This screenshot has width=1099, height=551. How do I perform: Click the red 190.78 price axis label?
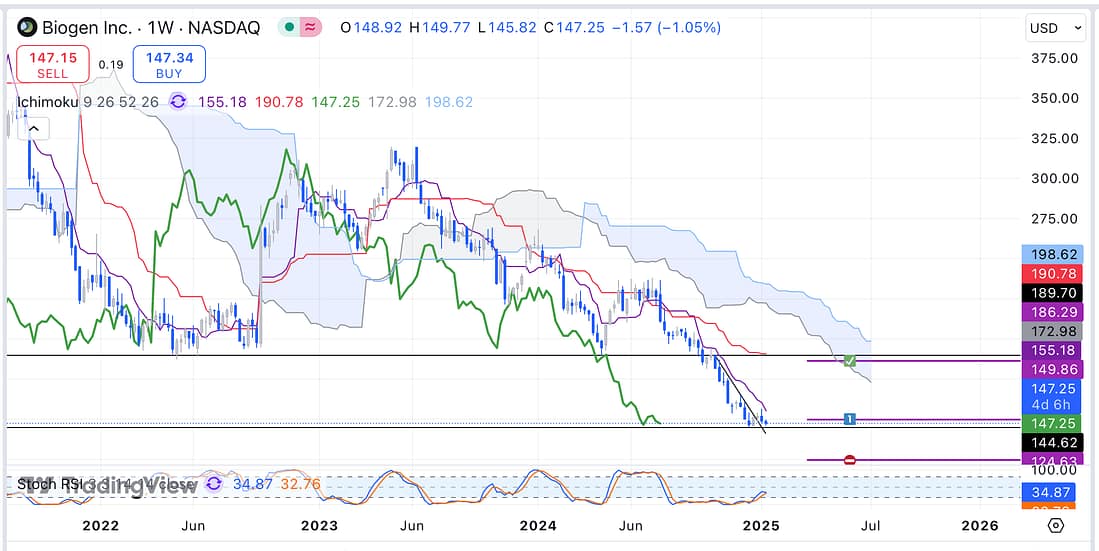[1057, 273]
